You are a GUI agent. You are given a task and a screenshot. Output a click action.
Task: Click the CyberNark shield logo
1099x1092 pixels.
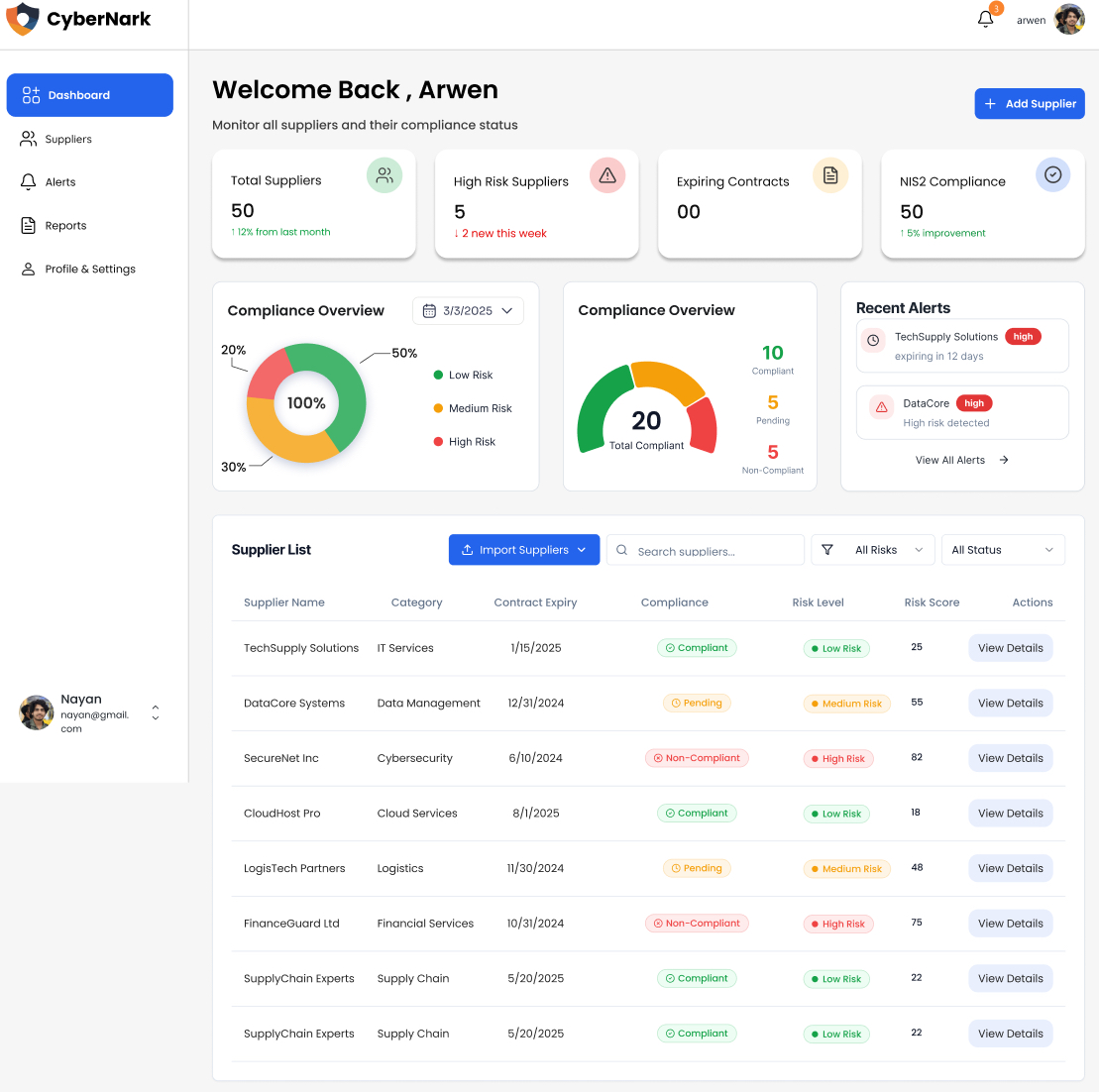click(23, 19)
